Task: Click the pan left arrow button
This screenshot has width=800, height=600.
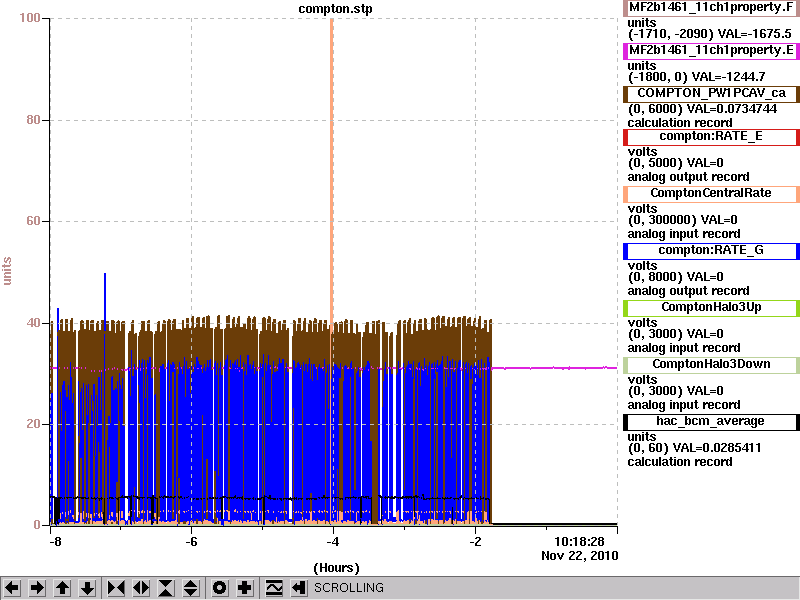Action: pos(12,588)
